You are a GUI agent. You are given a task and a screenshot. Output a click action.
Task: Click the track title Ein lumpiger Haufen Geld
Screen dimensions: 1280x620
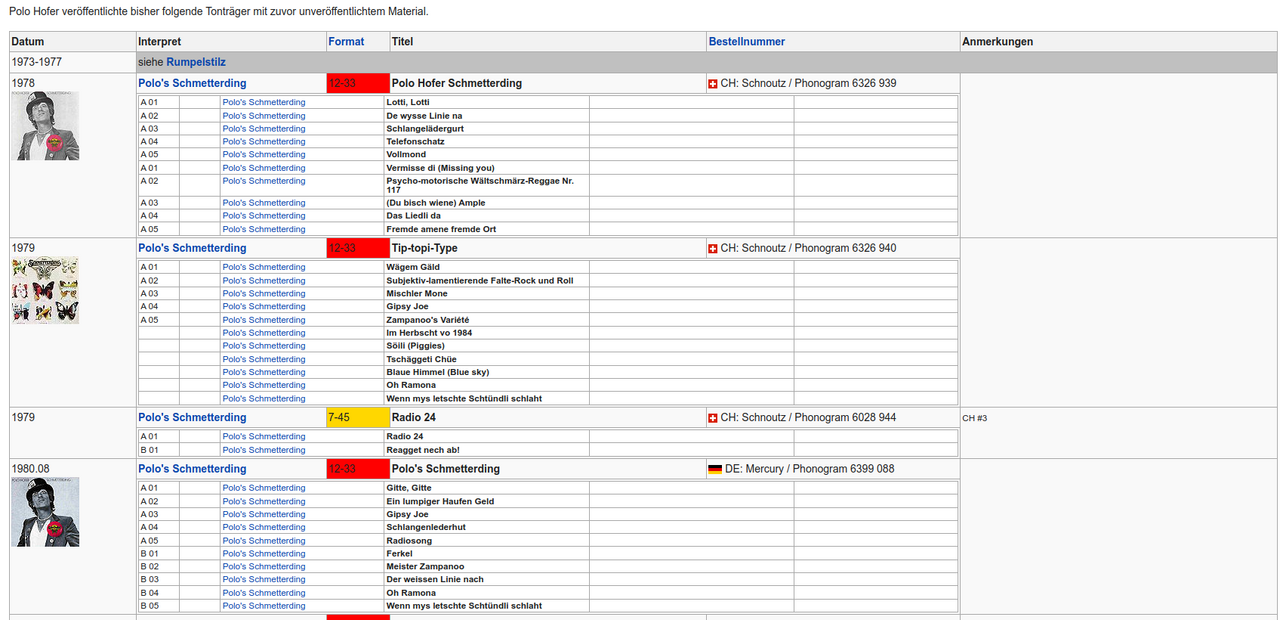[x=440, y=502]
